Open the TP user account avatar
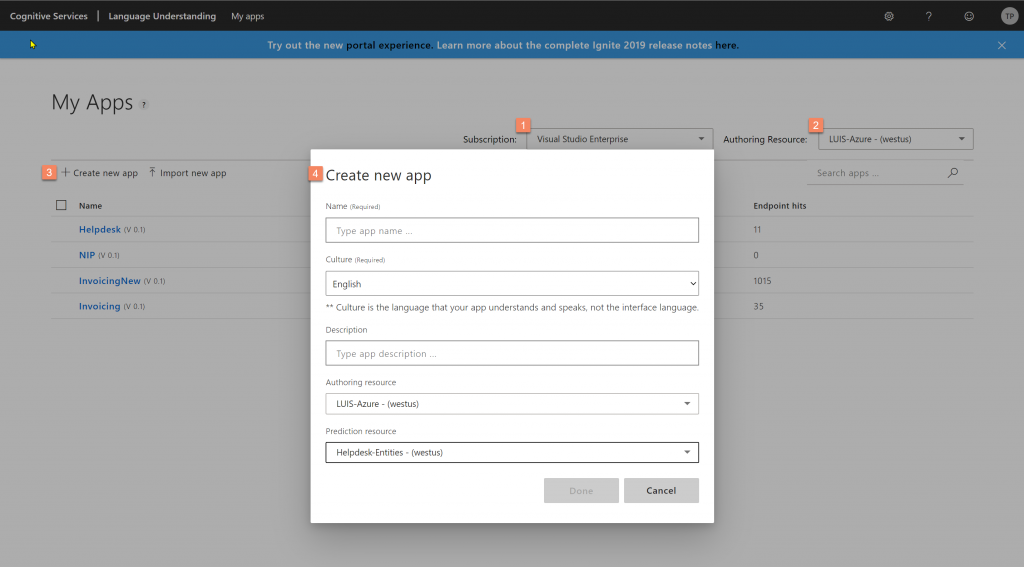Viewport: 1024px width, 567px height. click(x=1010, y=16)
